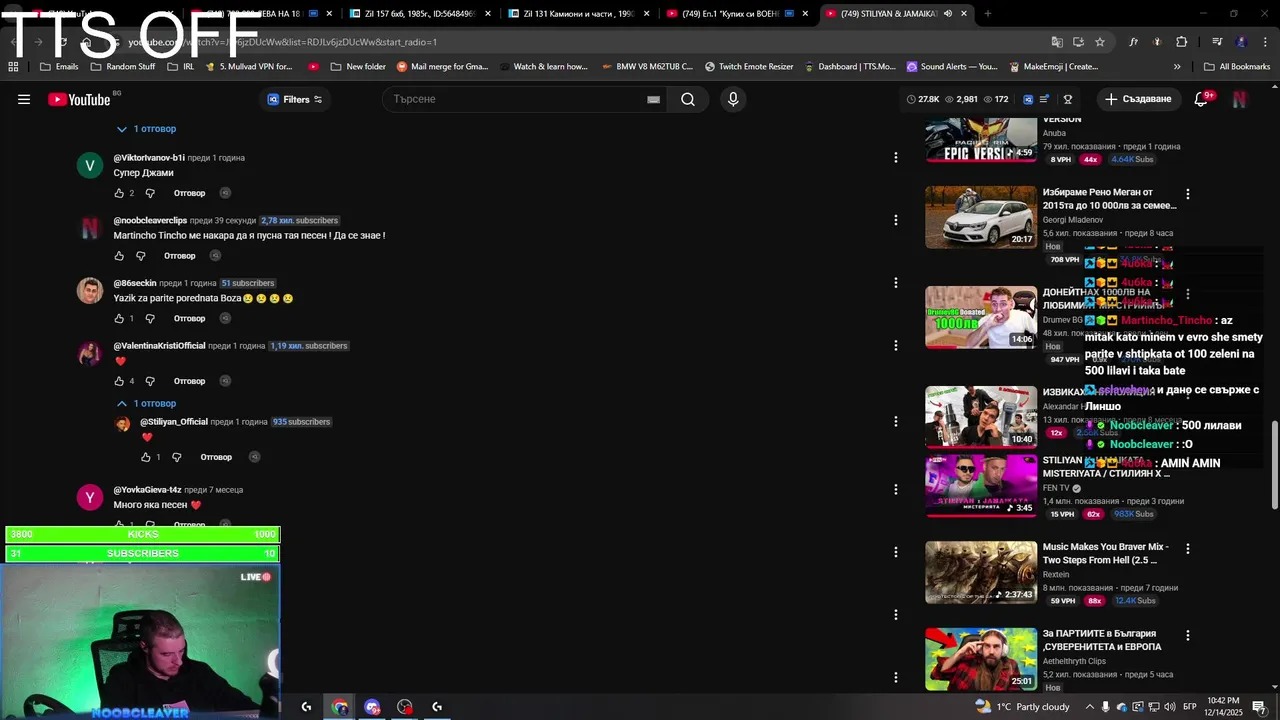Open YouTube notifications bell
This screenshot has height=720, width=1280.
[x=1202, y=99]
